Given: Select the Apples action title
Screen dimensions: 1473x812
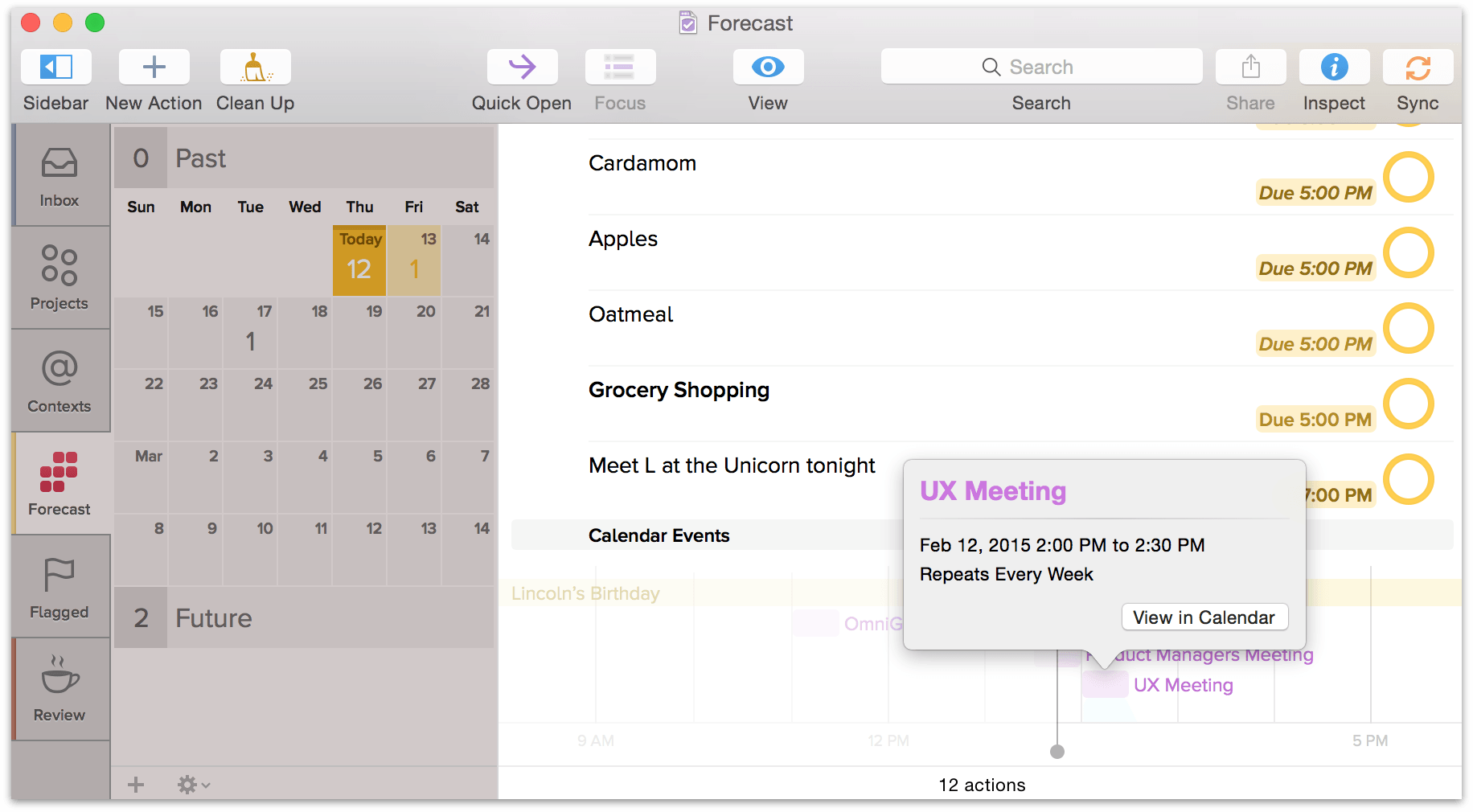Looking at the screenshot, I should click(623, 239).
